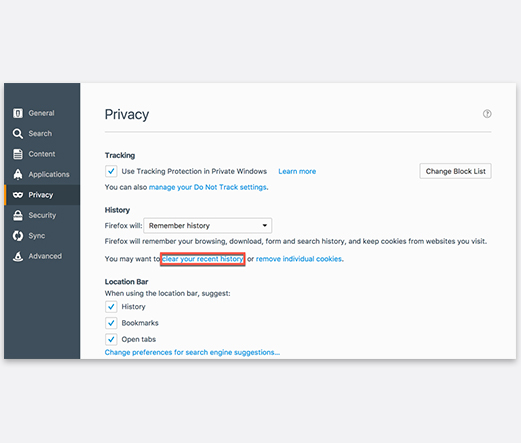Image resolution: width=521 pixels, height=443 pixels.
Task: Disable the Open tabs suggestion checkbox
Action: coord(111,339)
